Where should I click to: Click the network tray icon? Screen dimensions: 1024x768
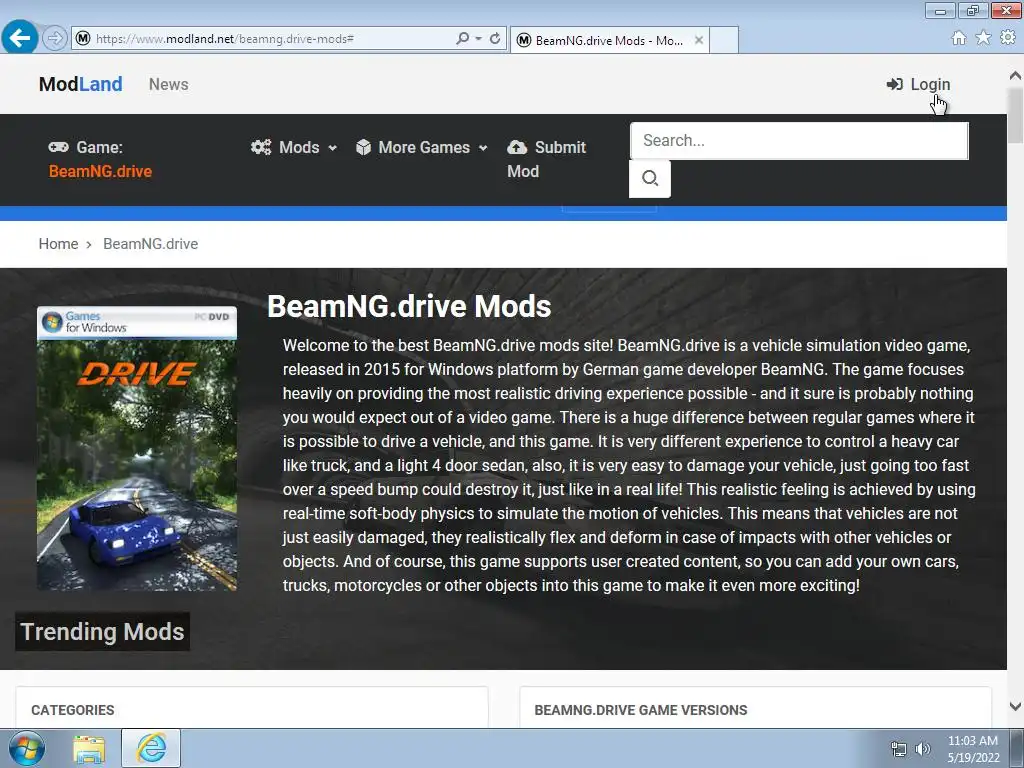899,749
